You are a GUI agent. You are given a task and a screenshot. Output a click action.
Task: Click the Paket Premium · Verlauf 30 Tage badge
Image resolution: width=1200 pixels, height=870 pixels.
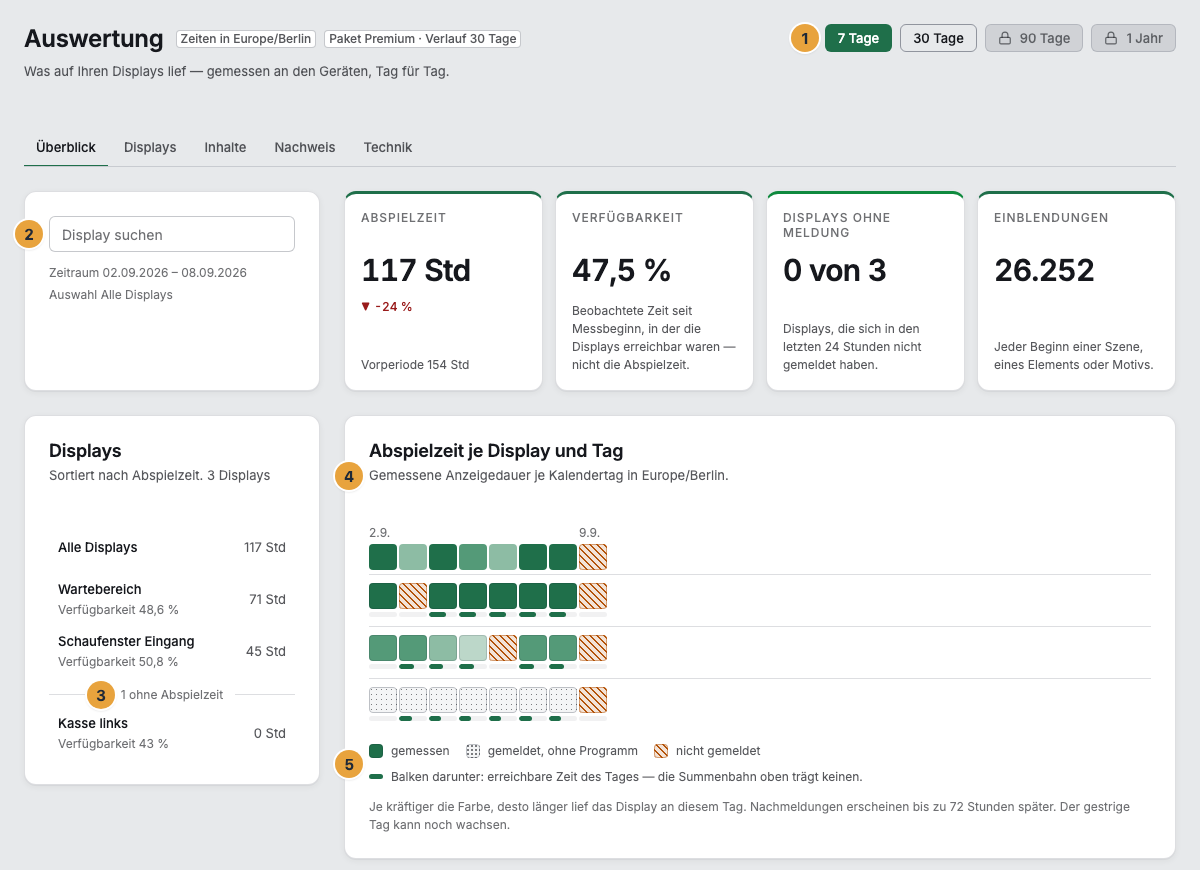[422, 39]
